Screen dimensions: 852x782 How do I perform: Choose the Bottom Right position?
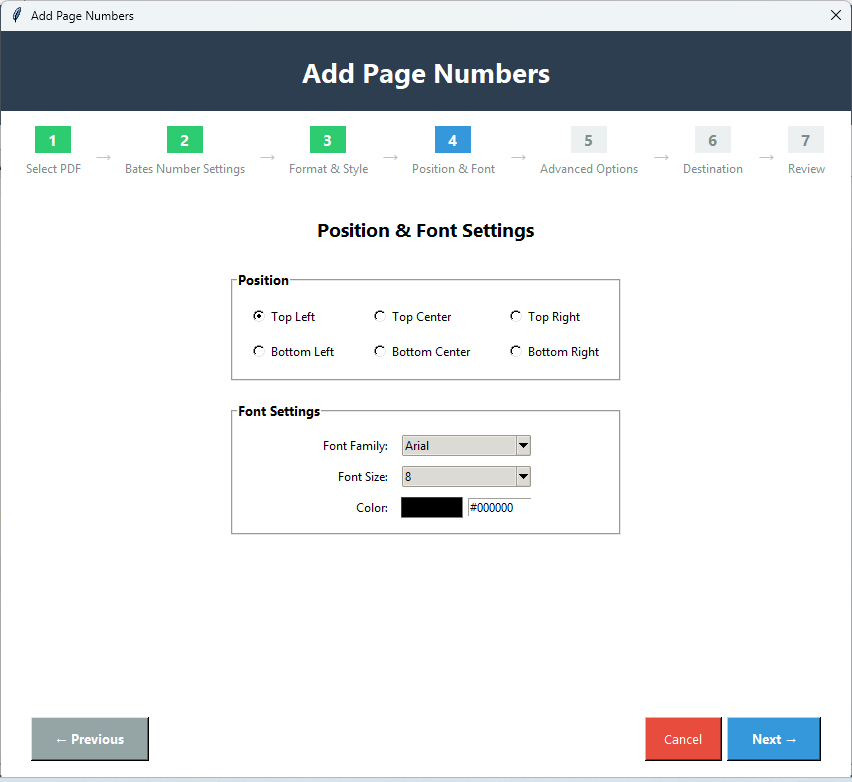coord(515,351)
